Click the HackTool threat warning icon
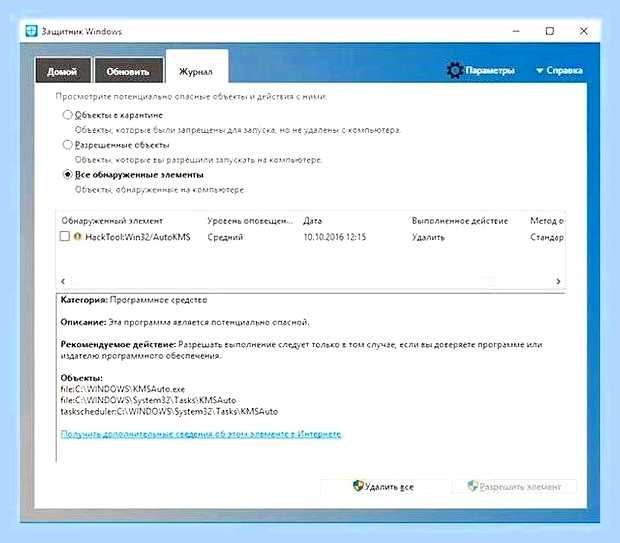 pyautogui.click(x=78, y=236)
